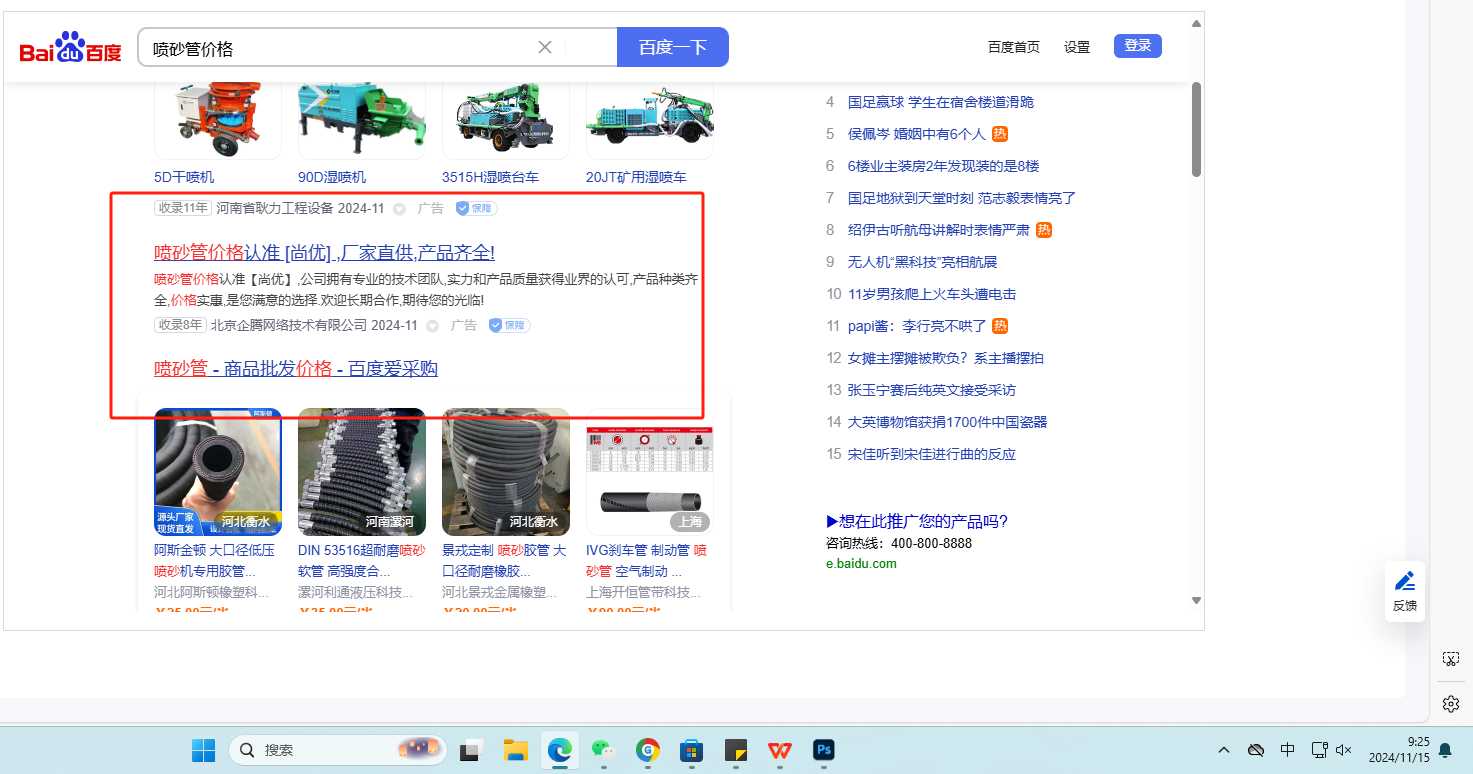The height and width of the screenshot is (774, 1473).
Task: Click the 热 tag beside 绍伊古听航母讲解时表情严肃
Action: 1044,230
